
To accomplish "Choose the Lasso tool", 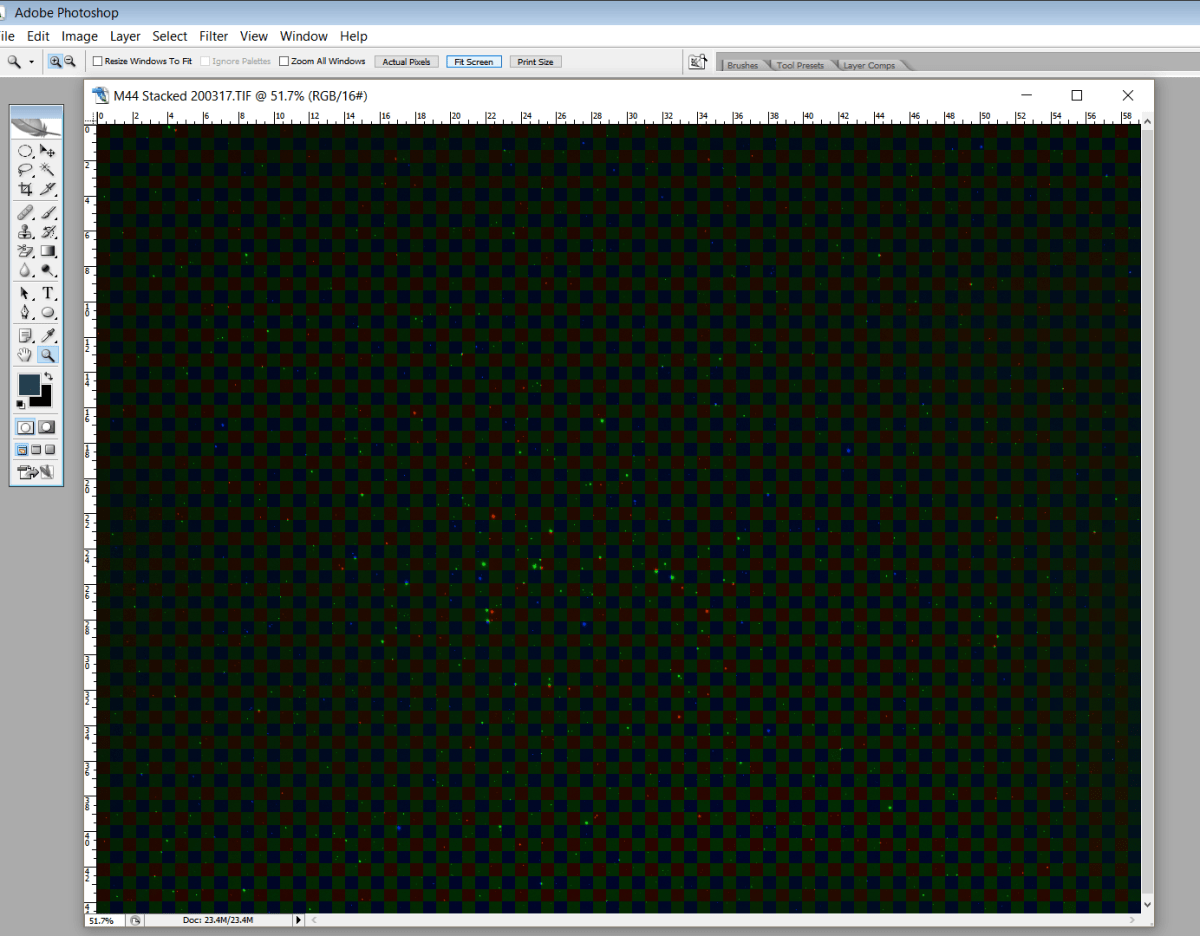I will tap(26, 170).
